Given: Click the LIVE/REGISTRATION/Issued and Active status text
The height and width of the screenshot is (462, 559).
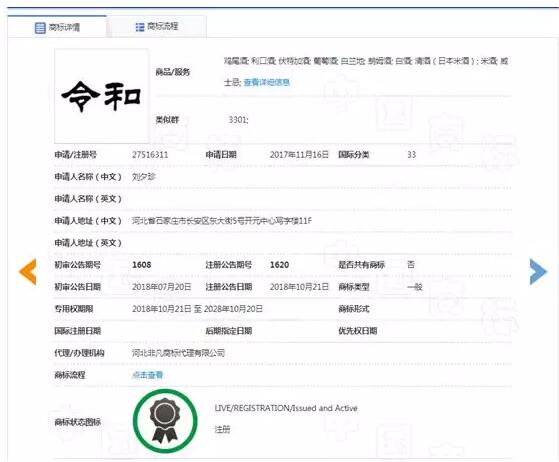Looking at the screenshot, I should pos(286,408).
